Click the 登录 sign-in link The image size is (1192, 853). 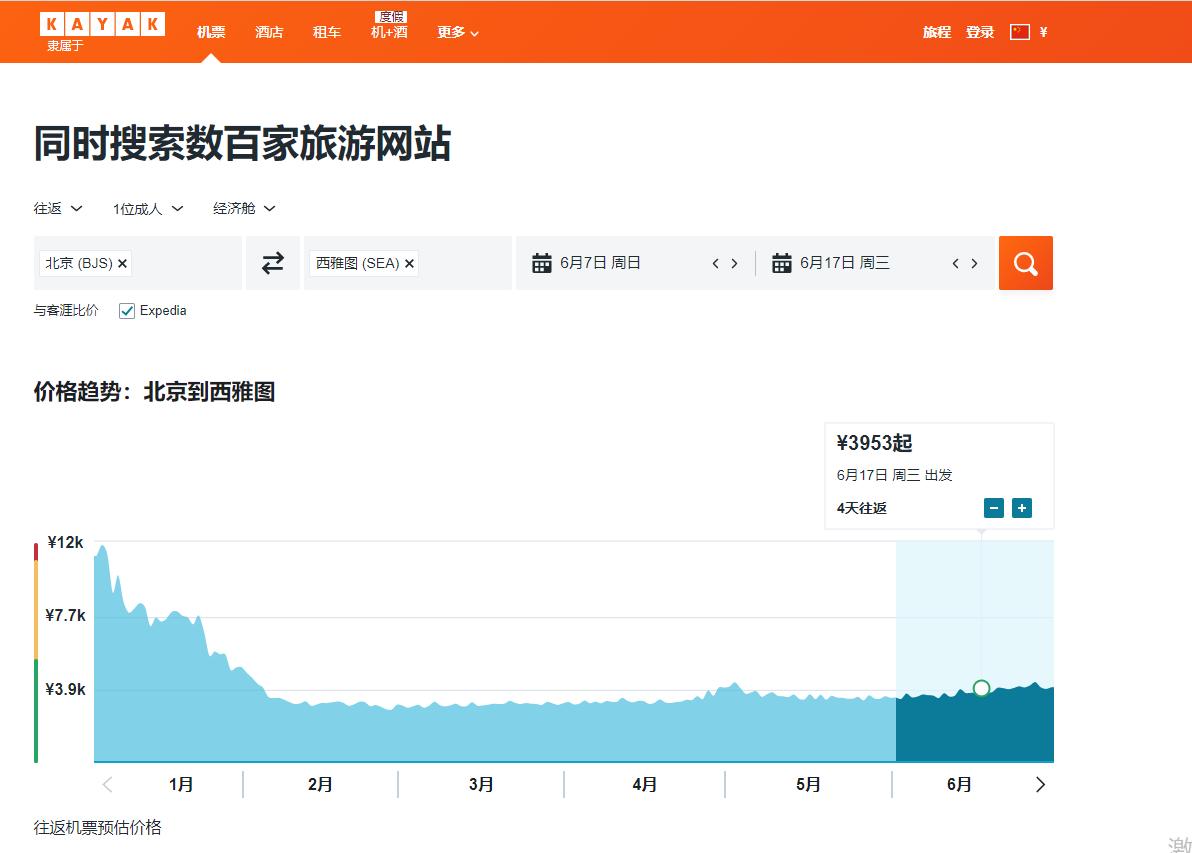[x=980, y=31]
